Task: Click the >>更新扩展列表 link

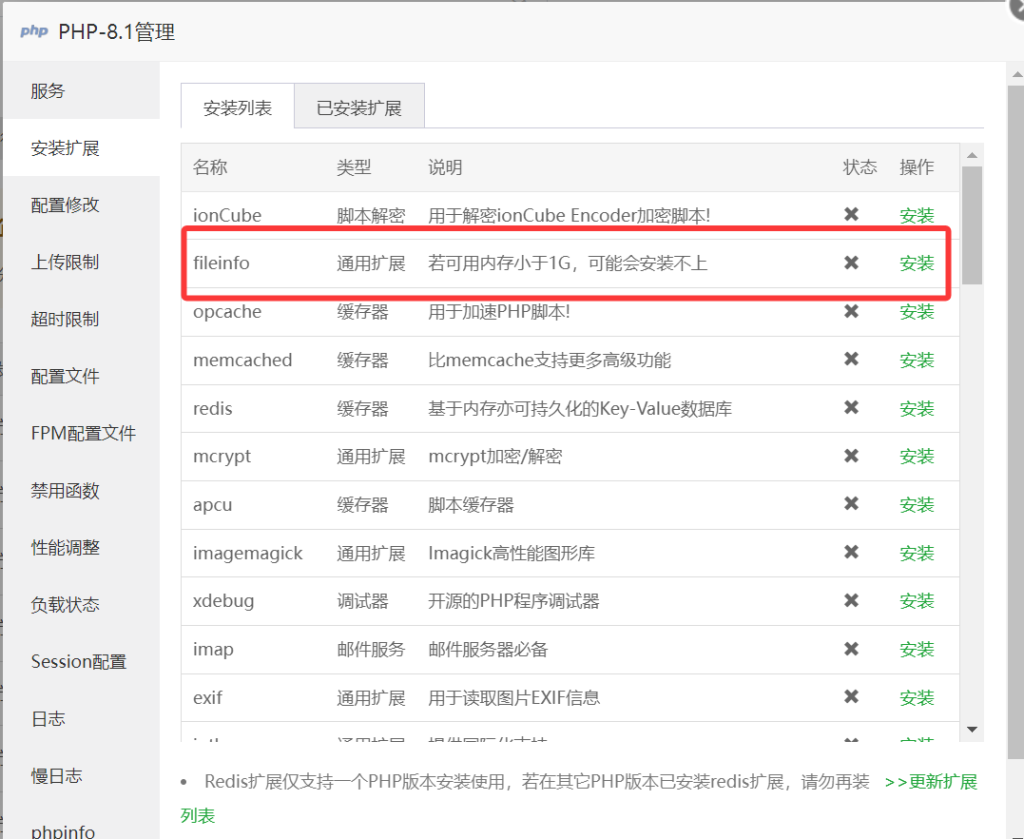Action: (930, 782)
